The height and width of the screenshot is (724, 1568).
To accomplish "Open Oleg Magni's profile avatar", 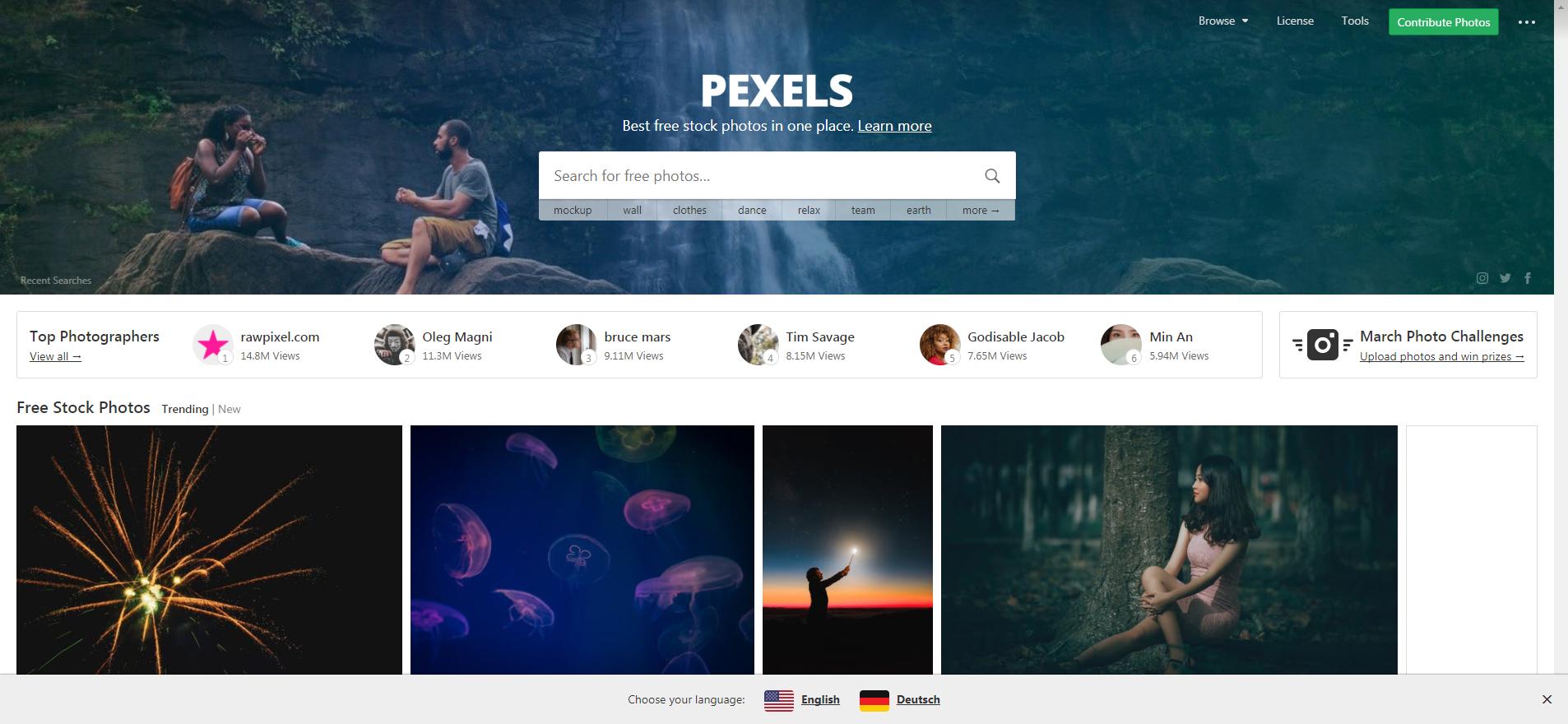I will pos(394,344).
